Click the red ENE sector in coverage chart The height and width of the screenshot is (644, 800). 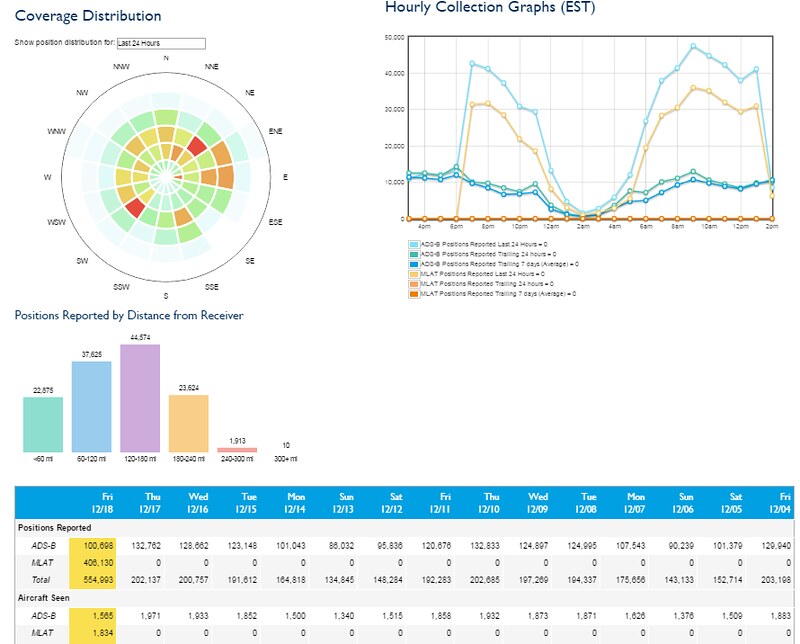197,146
